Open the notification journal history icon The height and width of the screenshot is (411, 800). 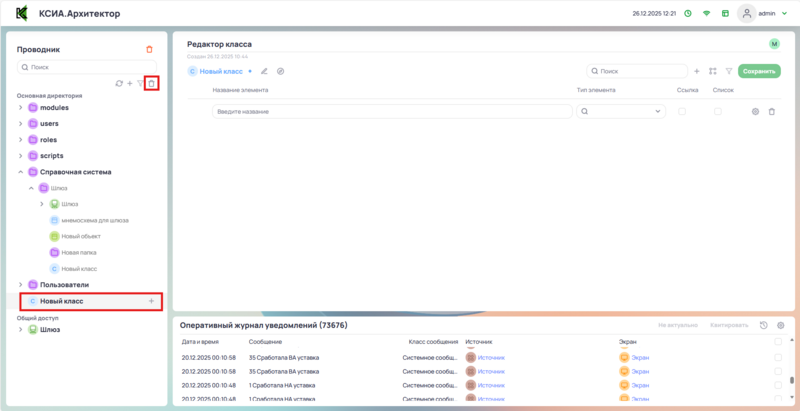[764, 325]
